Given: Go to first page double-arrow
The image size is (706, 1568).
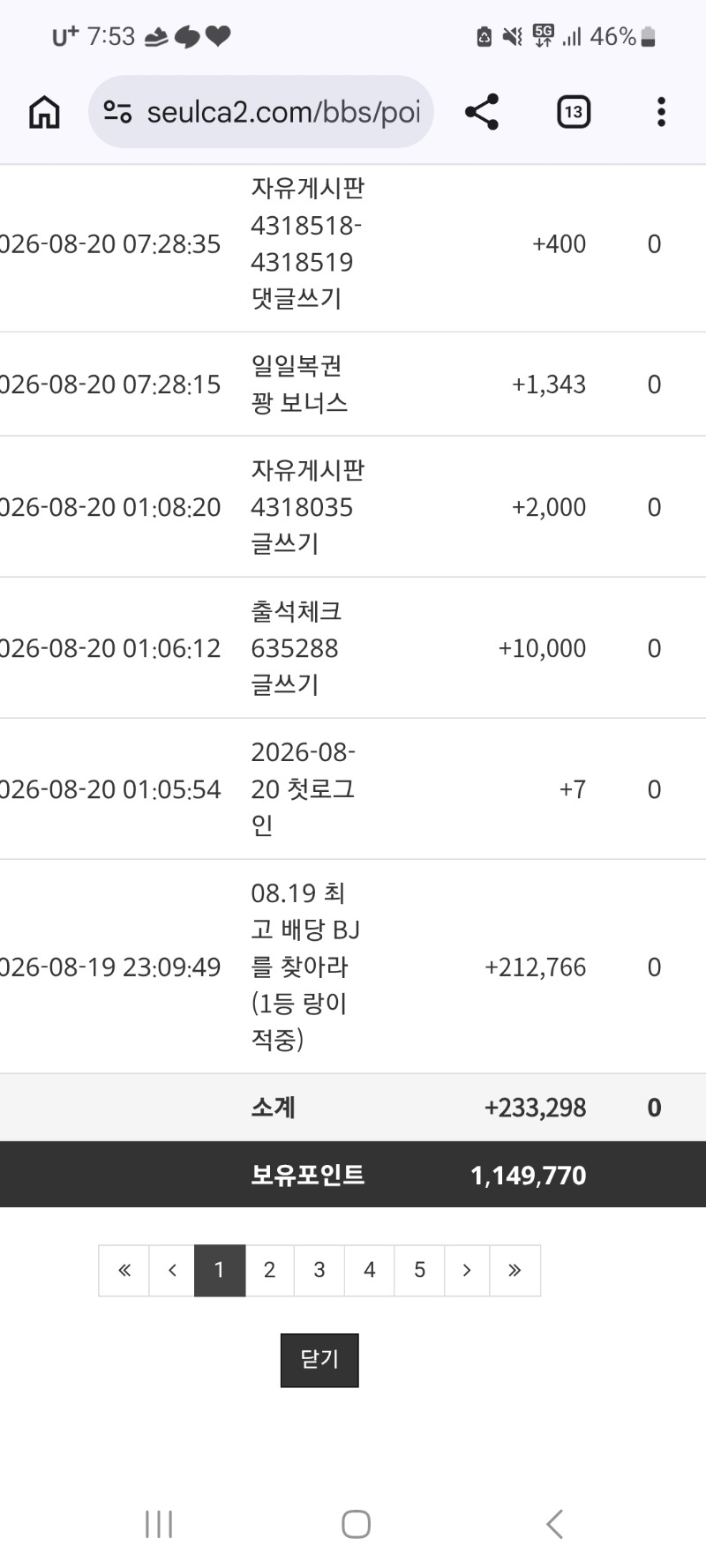Looking at the screenshot, I should [x=124, y=1270].
